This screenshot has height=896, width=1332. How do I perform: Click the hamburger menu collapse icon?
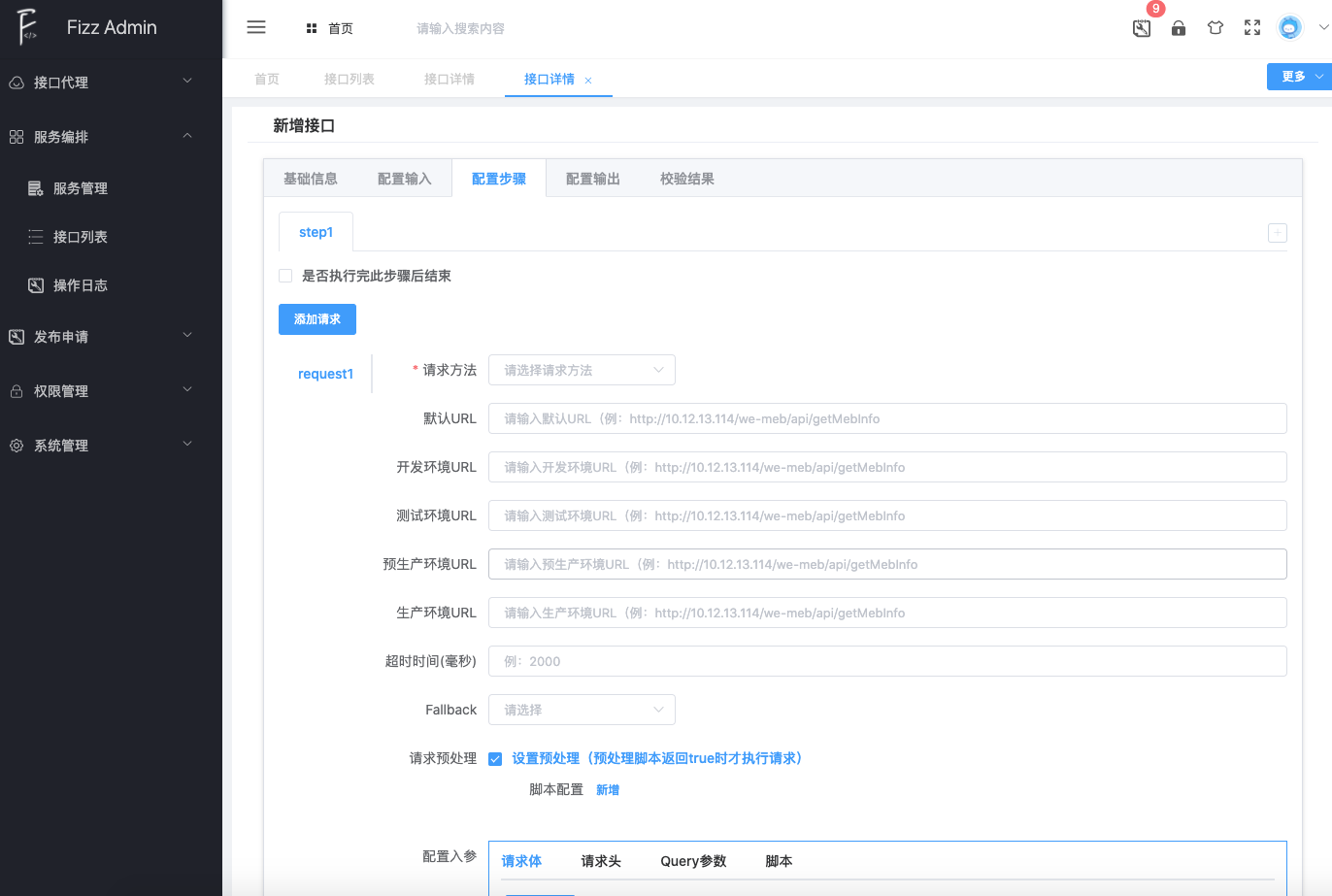tap(256, 27)
